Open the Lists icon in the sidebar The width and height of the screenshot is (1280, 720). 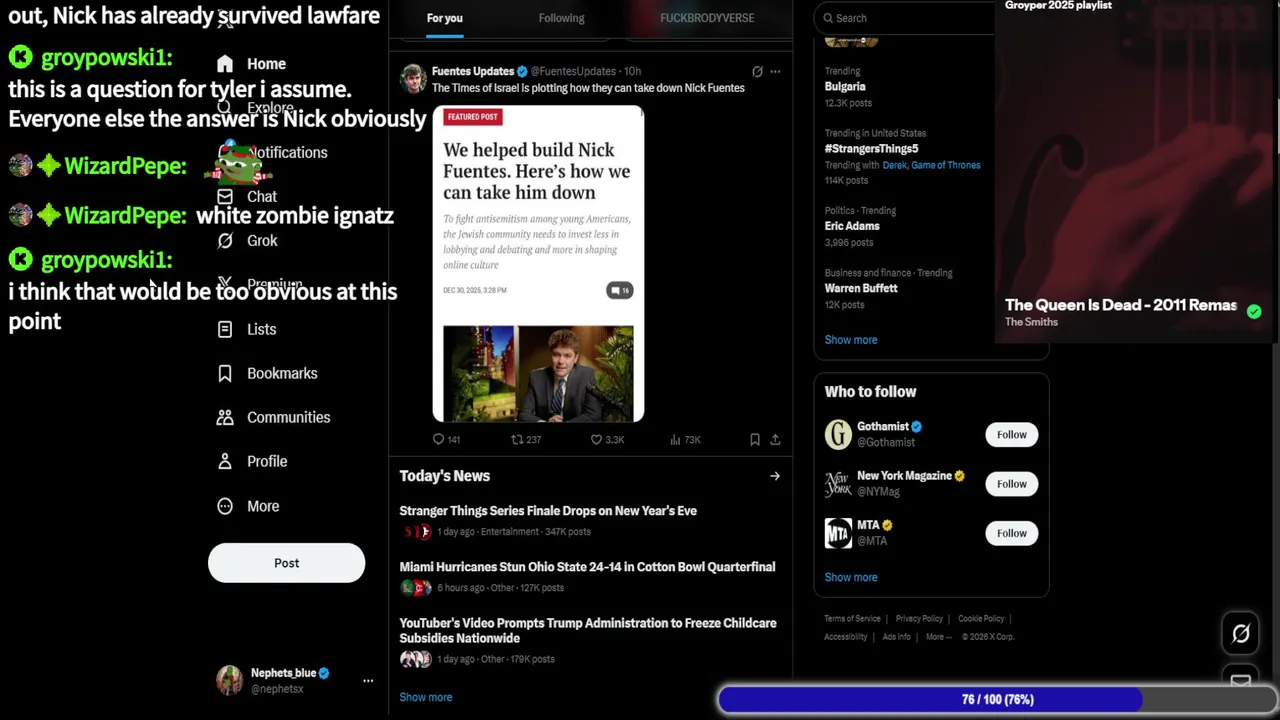(225, 329)
